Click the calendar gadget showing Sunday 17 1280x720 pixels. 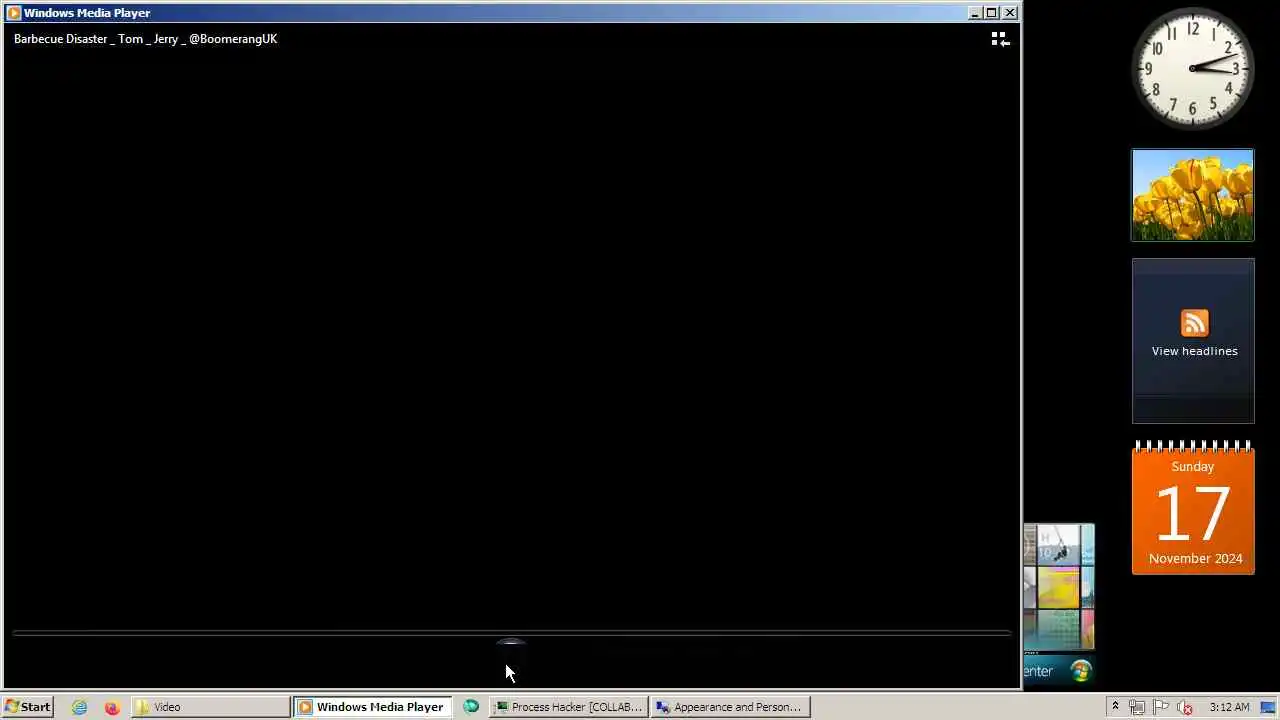point(1193,508)
